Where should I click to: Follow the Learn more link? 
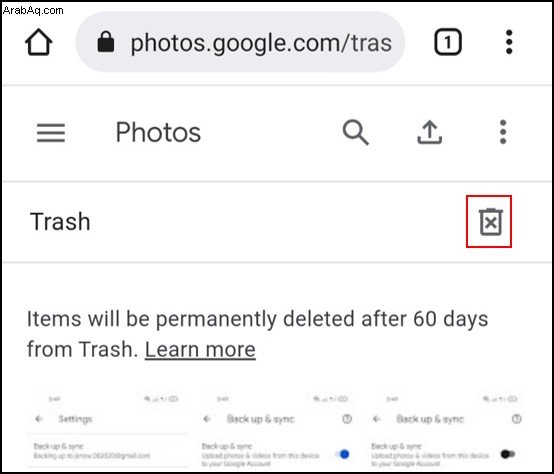pos(200,349)
